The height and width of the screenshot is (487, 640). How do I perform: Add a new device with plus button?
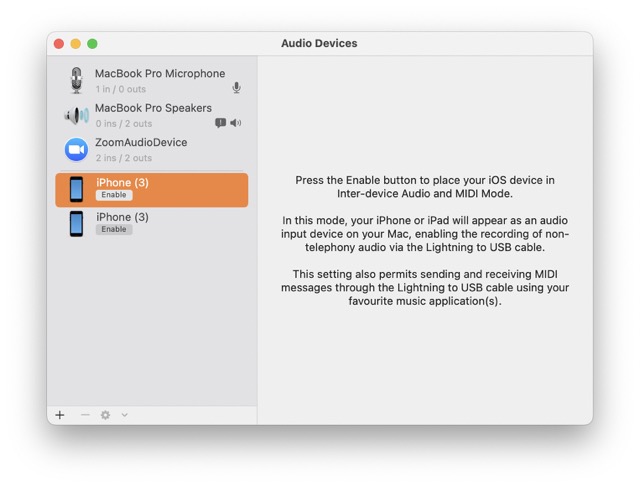coord(60,415)
